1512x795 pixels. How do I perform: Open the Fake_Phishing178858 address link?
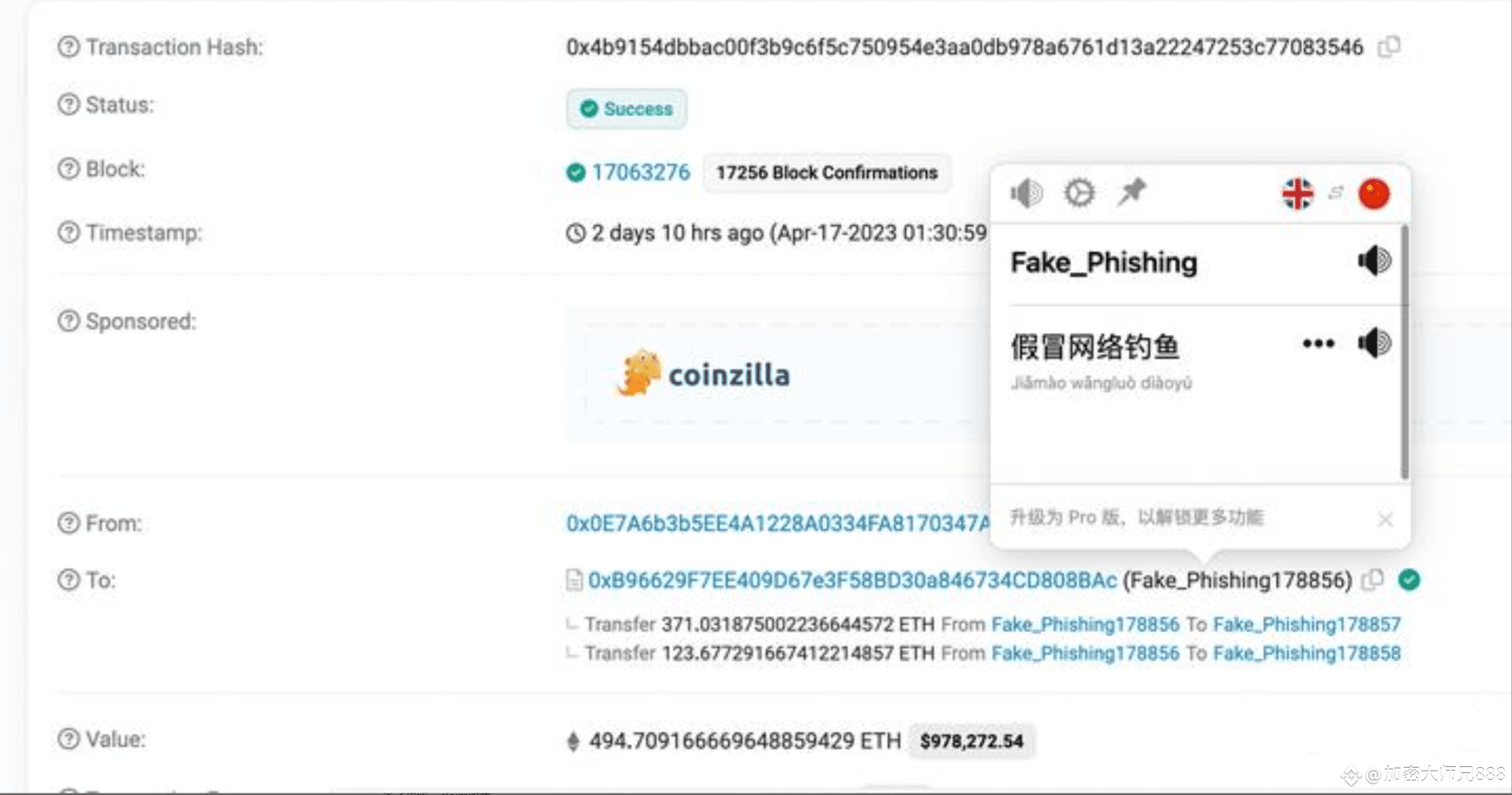click(x=1307, y=653)
